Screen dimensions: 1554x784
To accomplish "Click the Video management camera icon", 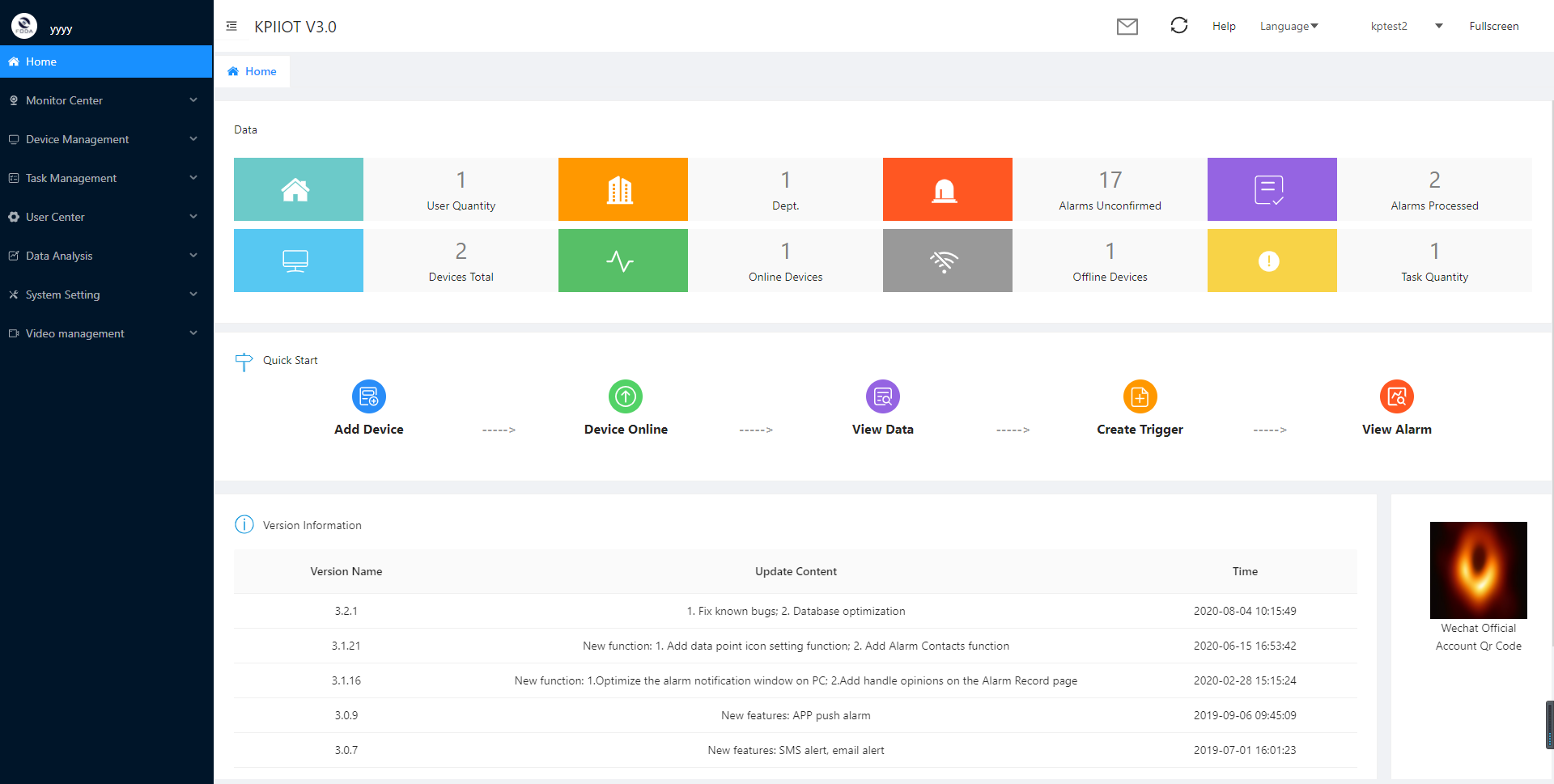I will 14,333.
